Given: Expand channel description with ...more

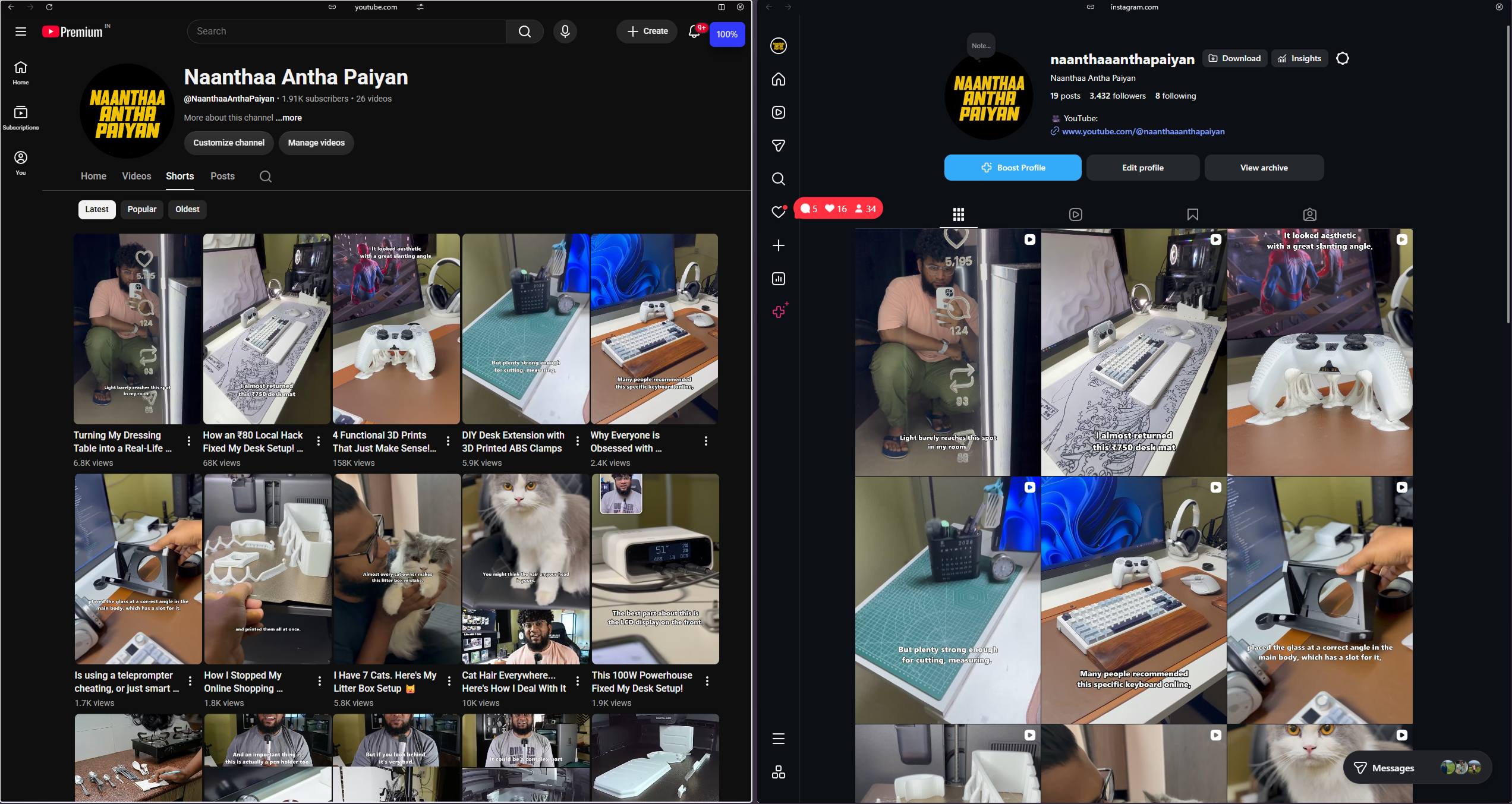Looking at the screenshot, I should (289, 118).
